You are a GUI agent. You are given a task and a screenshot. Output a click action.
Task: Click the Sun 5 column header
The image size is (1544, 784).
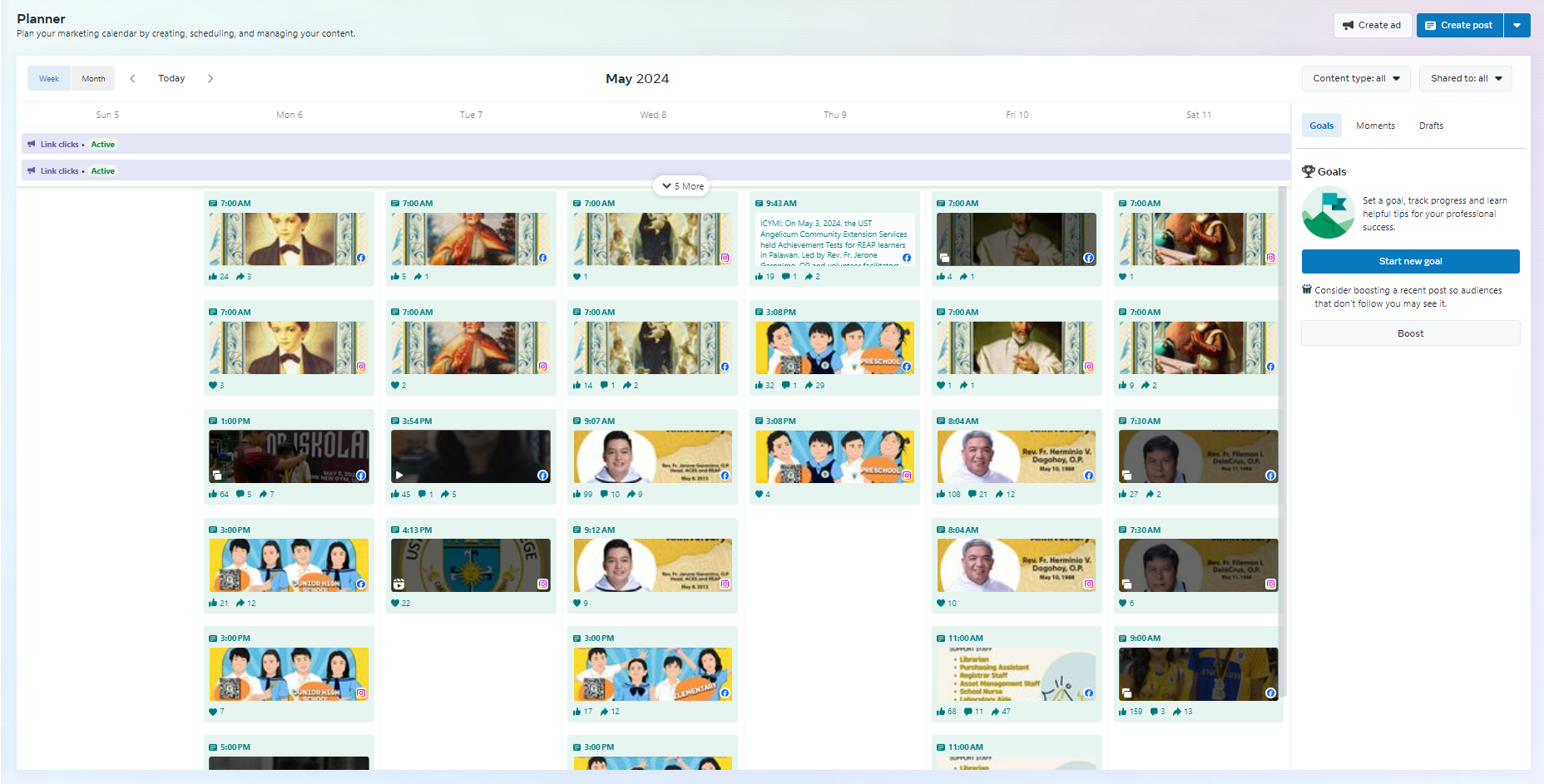coord(107,115)
